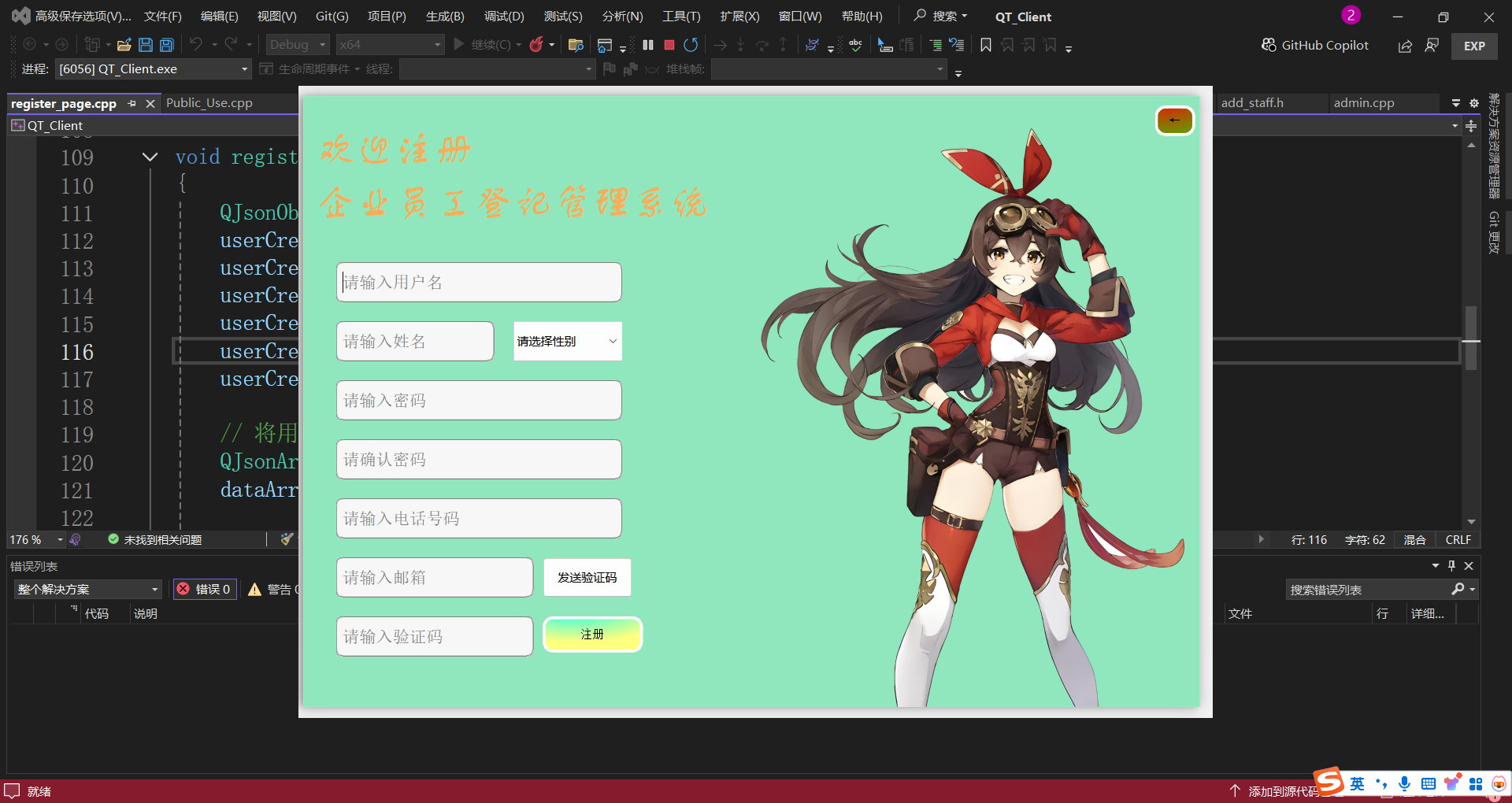Viewport: 1512px width, 803px height.
Task: Toggle the Errors 0 filter button
Action: [205, 589]
